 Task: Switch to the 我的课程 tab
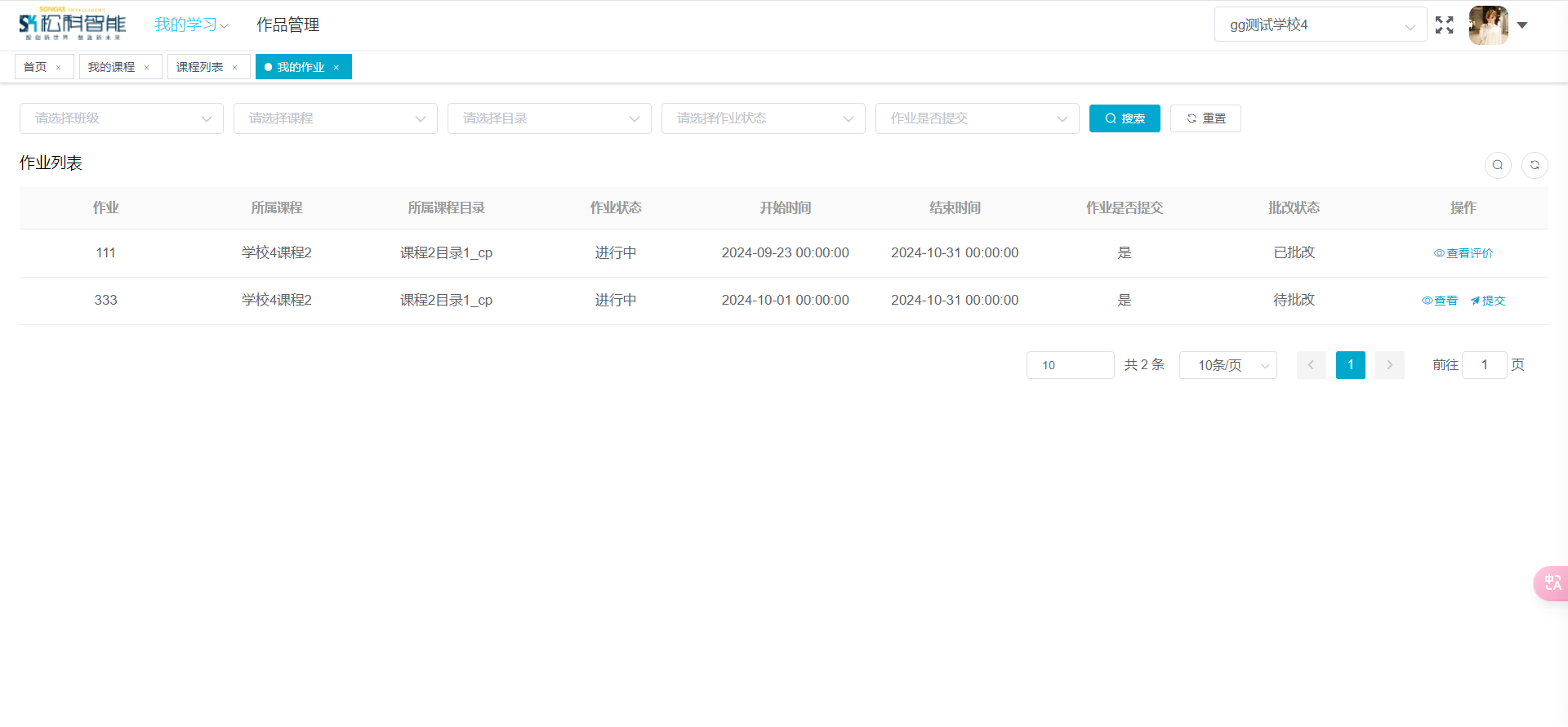coord(111,67)
